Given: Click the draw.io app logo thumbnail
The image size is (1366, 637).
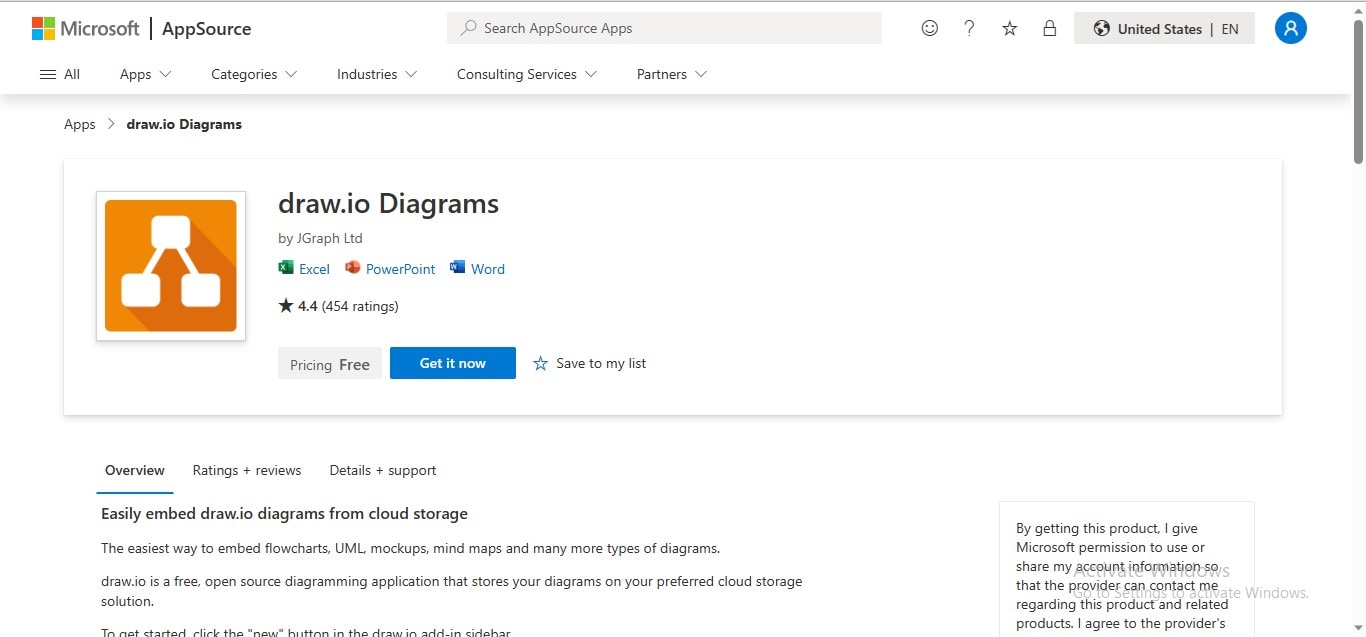Looking at the screenshot, I should pyautogui.click(x=171, y=266).
